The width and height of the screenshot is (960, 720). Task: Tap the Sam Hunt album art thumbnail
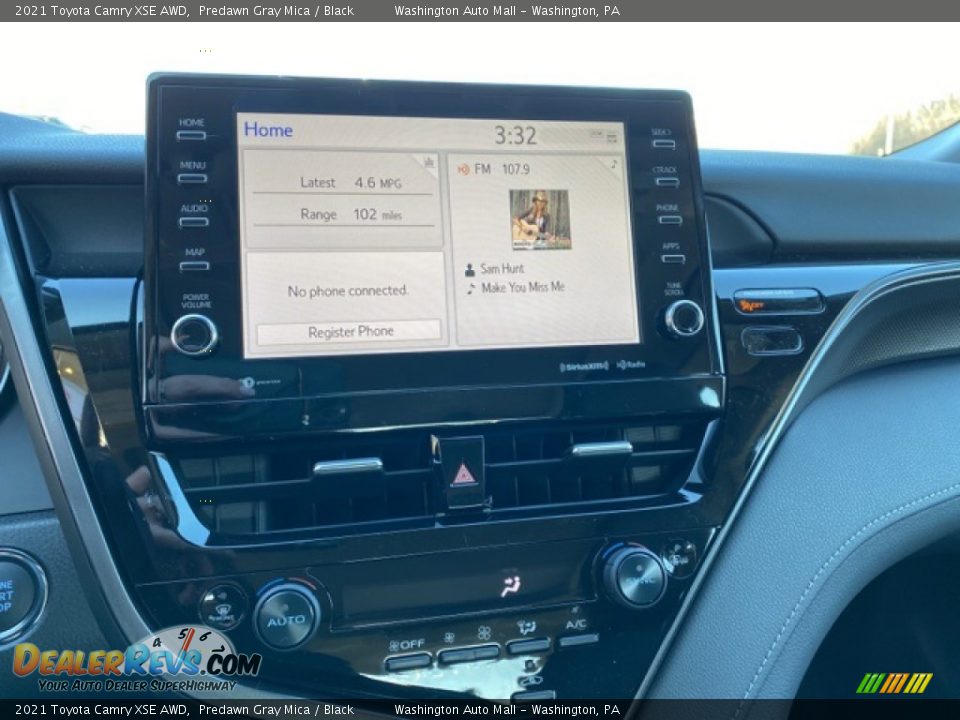tap(540, 219)
